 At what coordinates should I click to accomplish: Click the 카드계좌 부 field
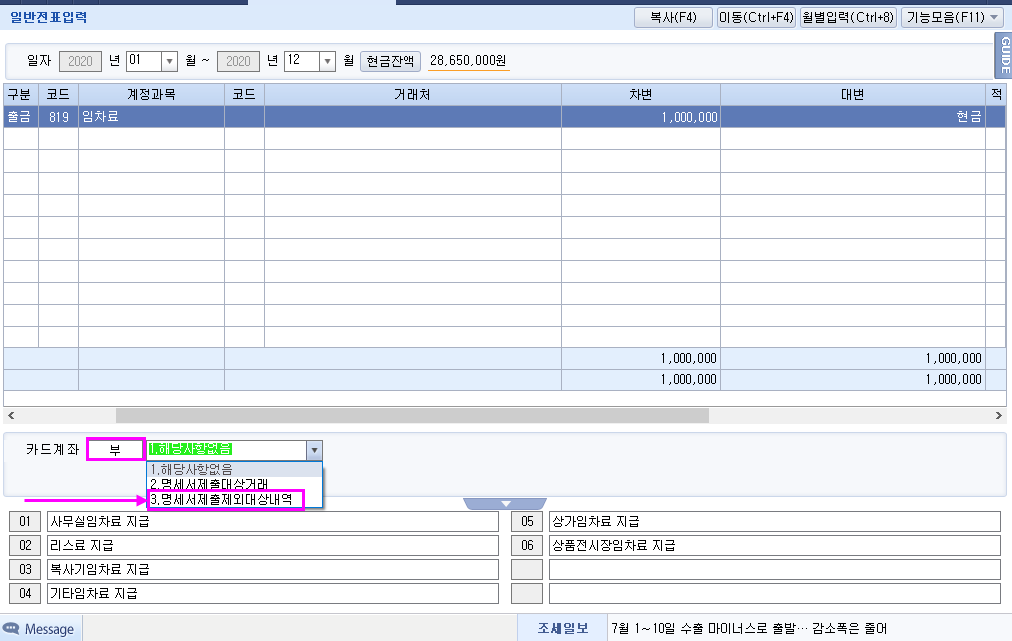click(116, 449)
